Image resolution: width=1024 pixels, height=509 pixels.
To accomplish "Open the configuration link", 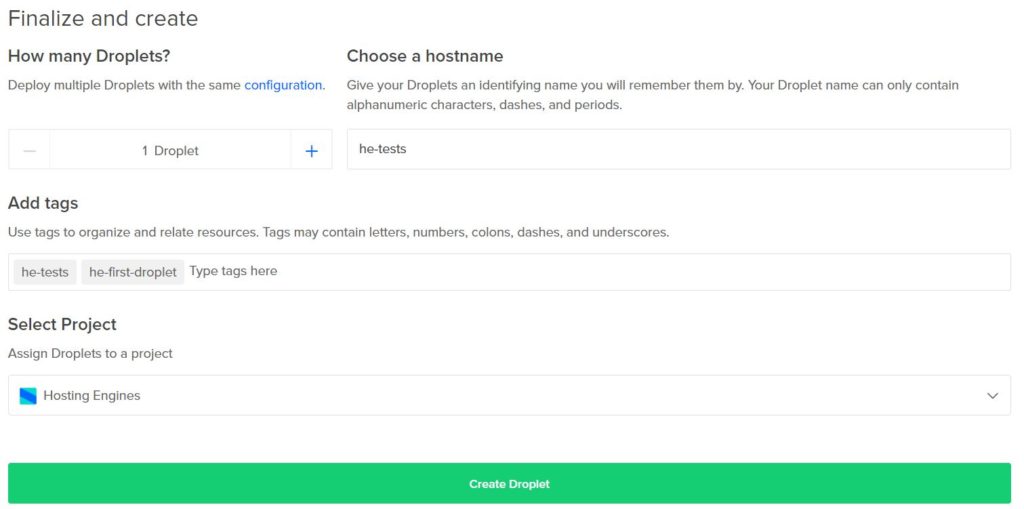I will (283, 85).
